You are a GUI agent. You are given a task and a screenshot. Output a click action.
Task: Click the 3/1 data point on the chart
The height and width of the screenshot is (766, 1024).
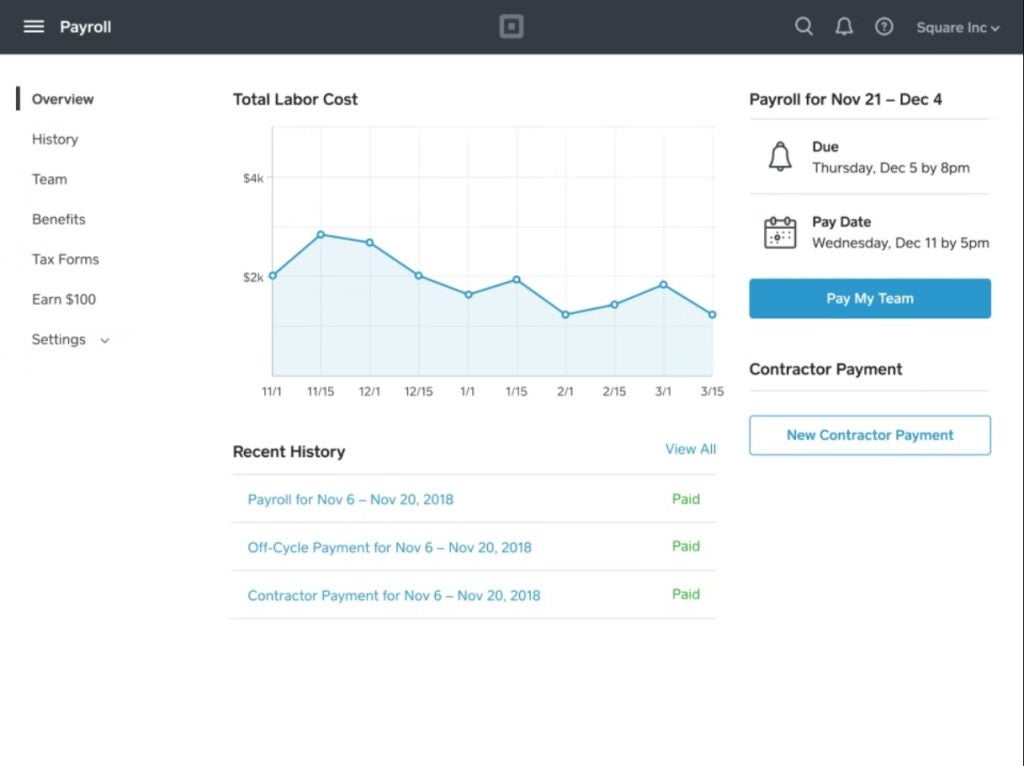pyautogui.click(x=663, y=285)
